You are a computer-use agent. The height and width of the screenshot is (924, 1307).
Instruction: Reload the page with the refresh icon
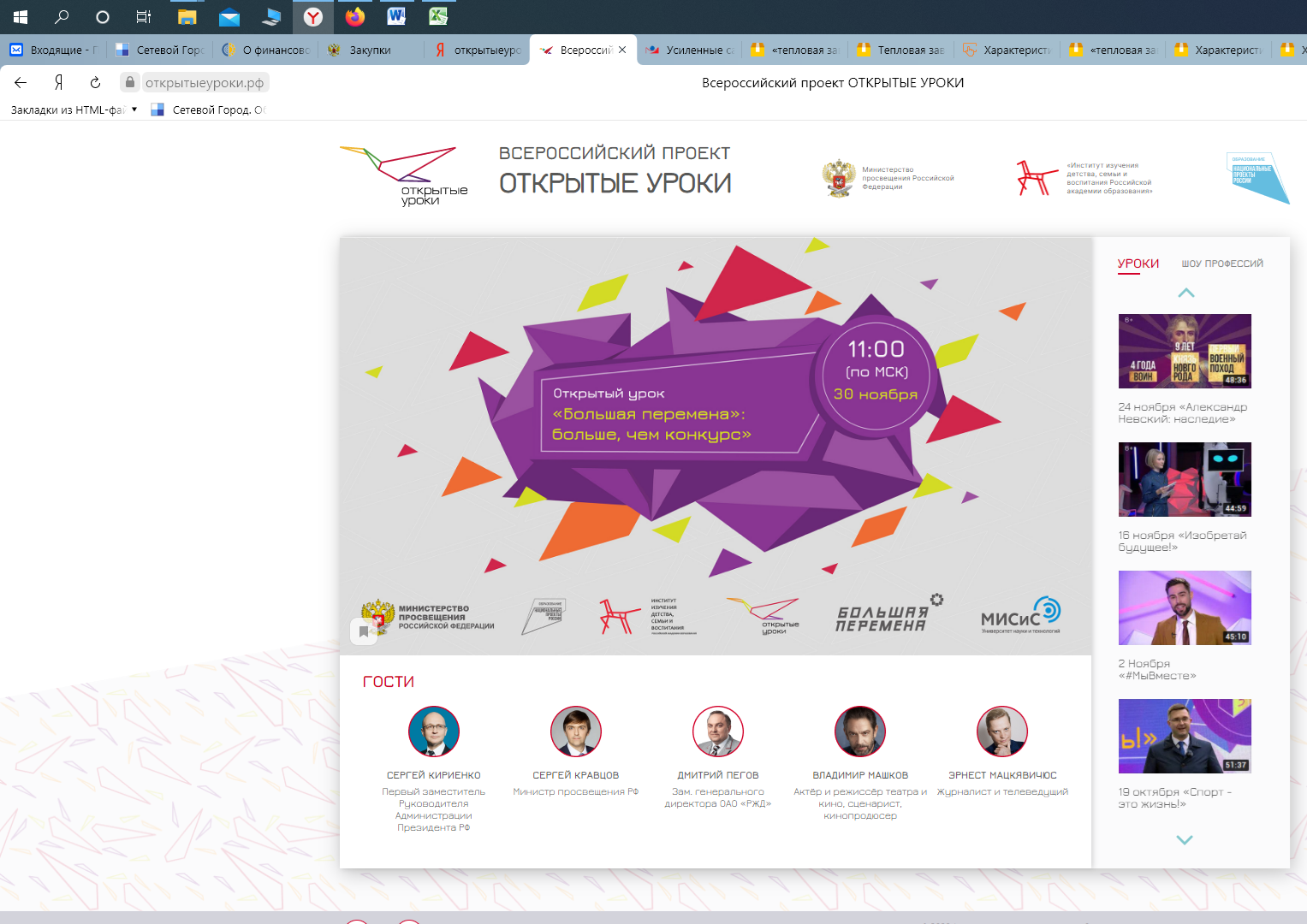95,82
